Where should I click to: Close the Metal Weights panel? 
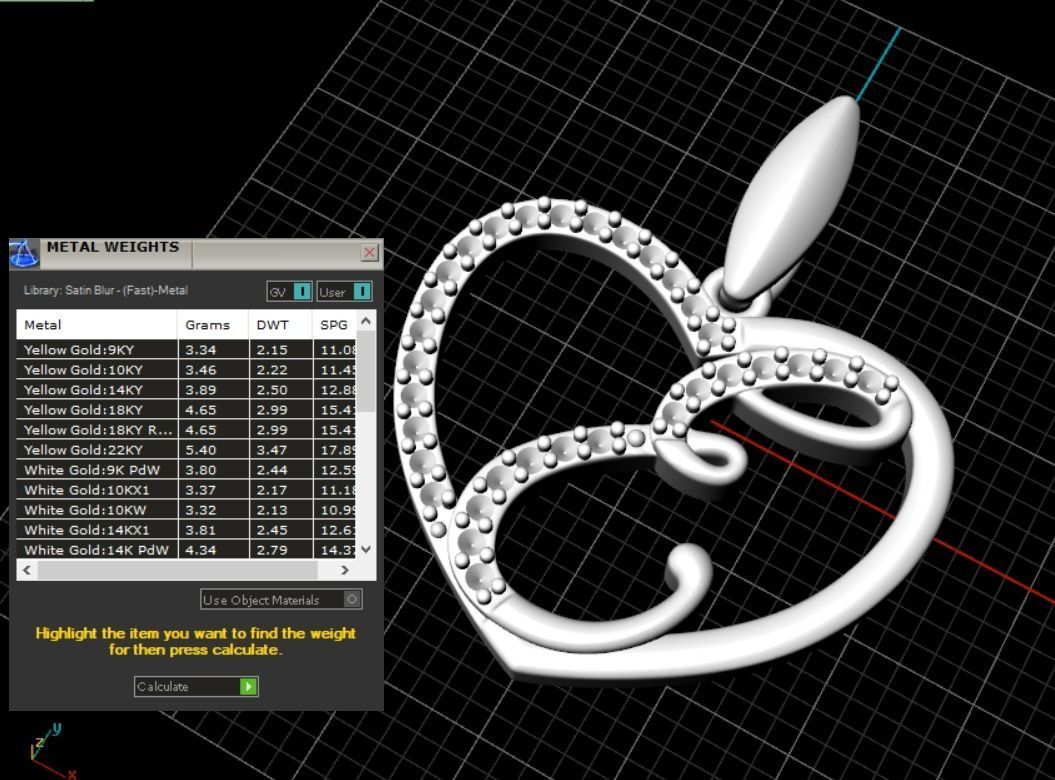(x=369, y=252)
